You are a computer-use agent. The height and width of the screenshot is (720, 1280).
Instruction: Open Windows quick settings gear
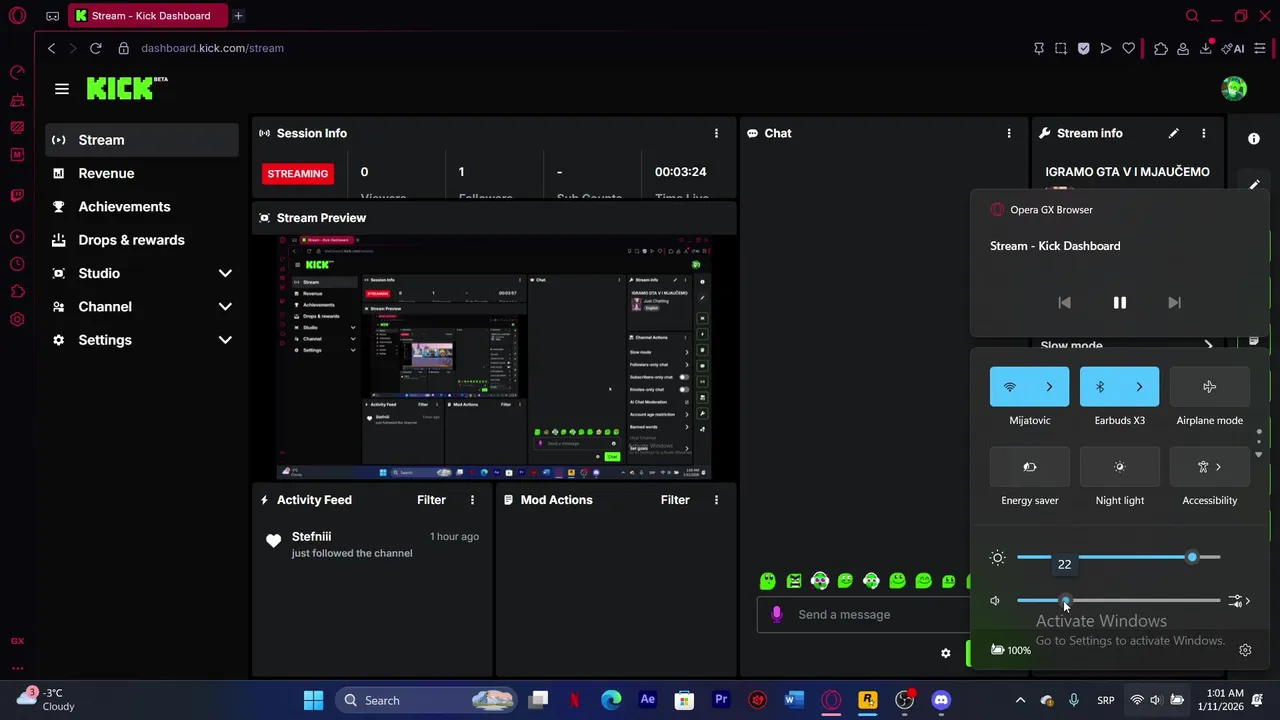(x=1245, y=651)
